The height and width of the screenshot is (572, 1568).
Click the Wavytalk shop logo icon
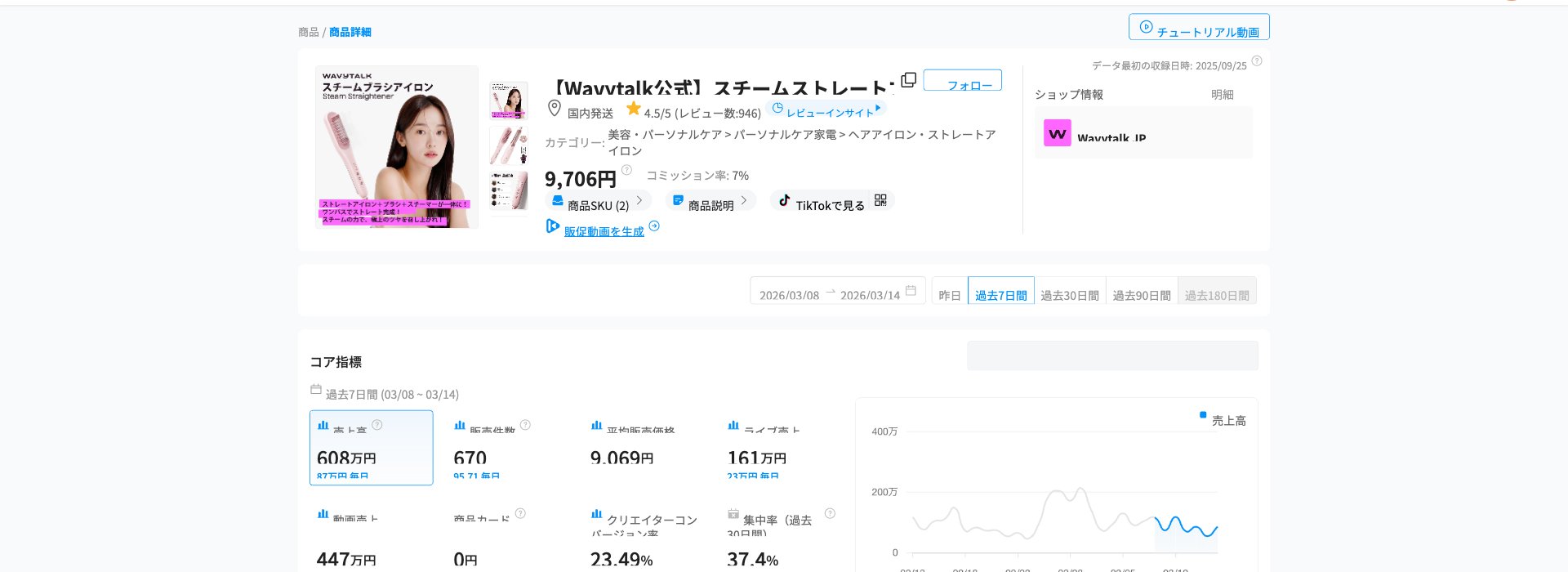(1058, 133)
